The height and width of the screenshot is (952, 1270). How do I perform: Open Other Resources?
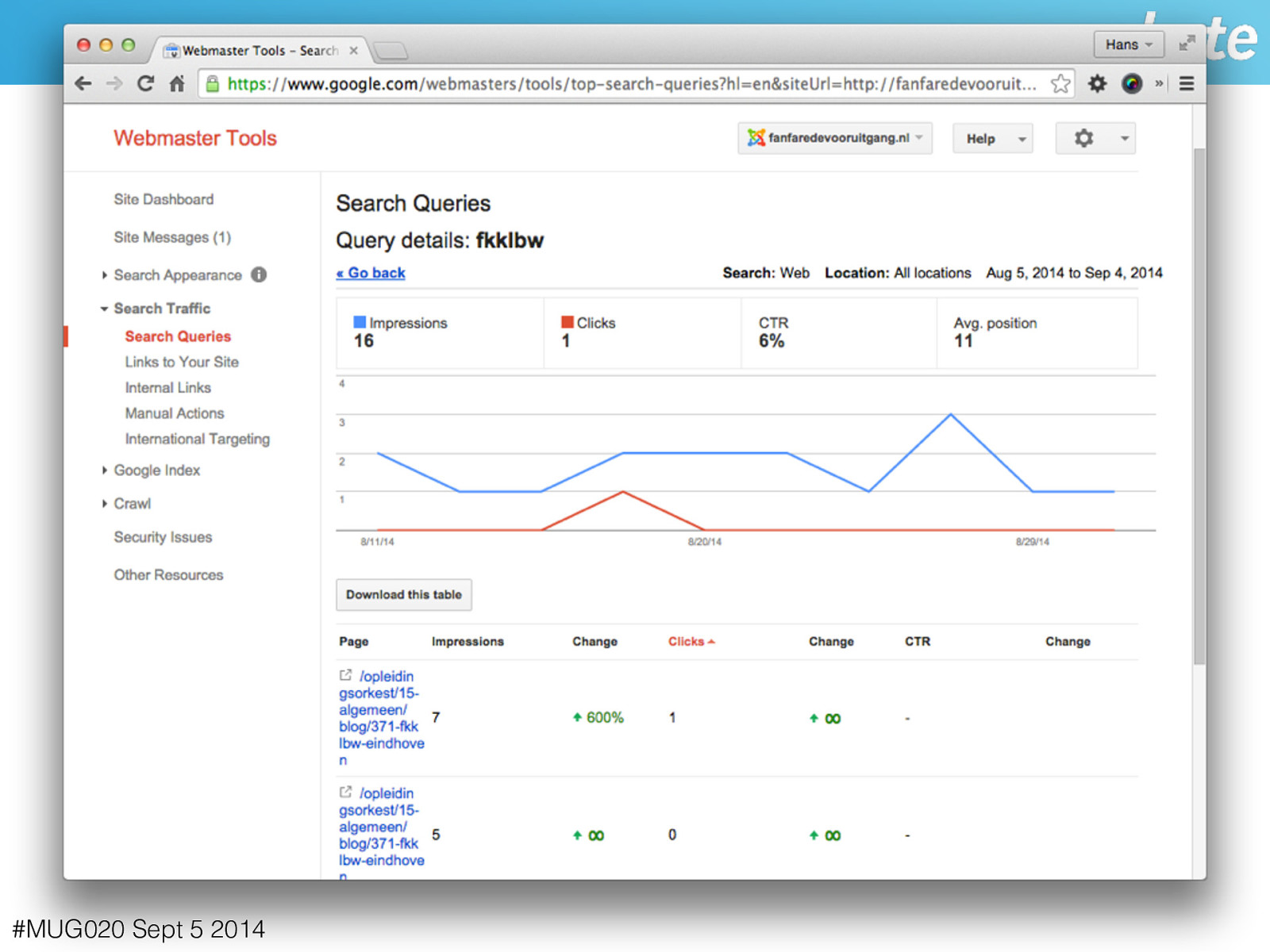pyautogui.click(x=168, y=574)
